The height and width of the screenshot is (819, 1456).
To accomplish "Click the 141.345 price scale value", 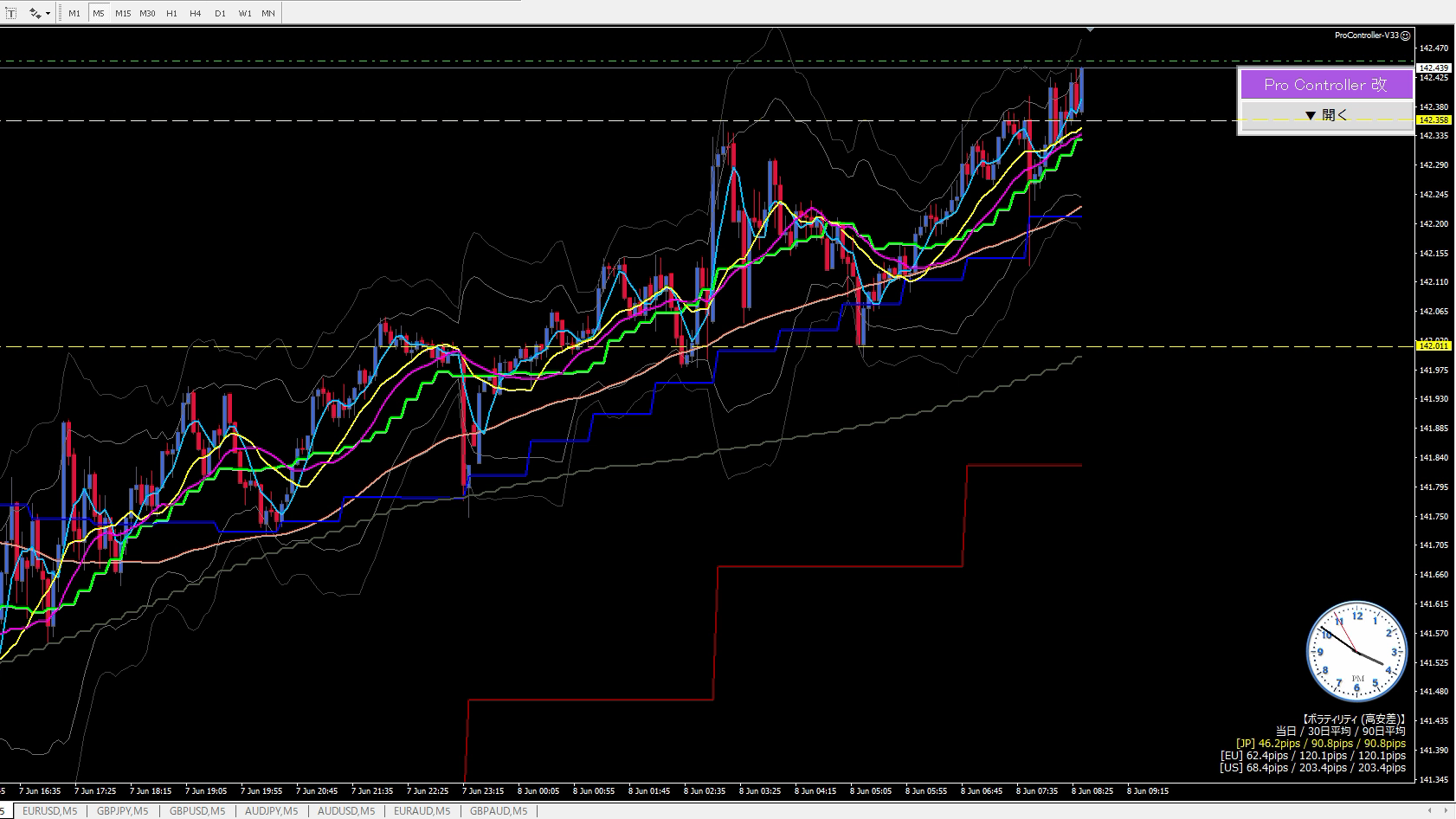I will (1433, 780).
